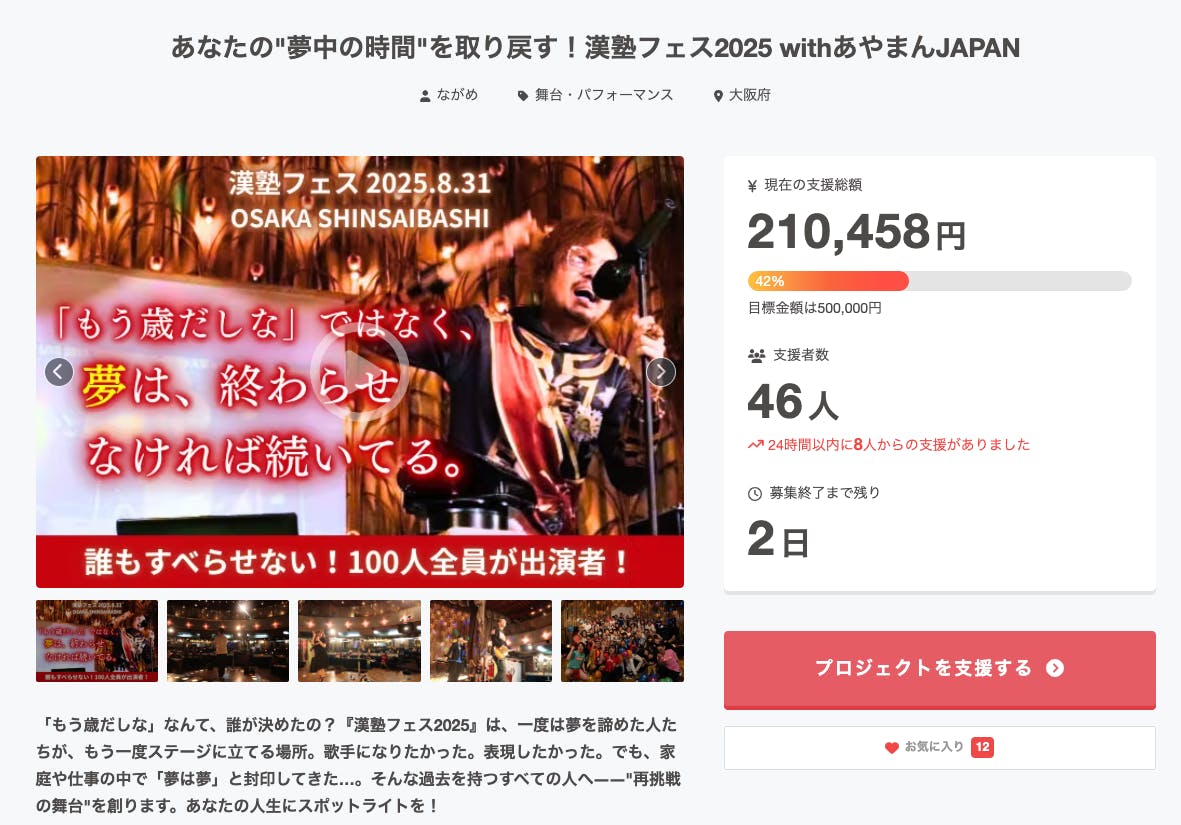
Task: Click the supporters icon next to 支援者数
Action: (x=756, y=356)
